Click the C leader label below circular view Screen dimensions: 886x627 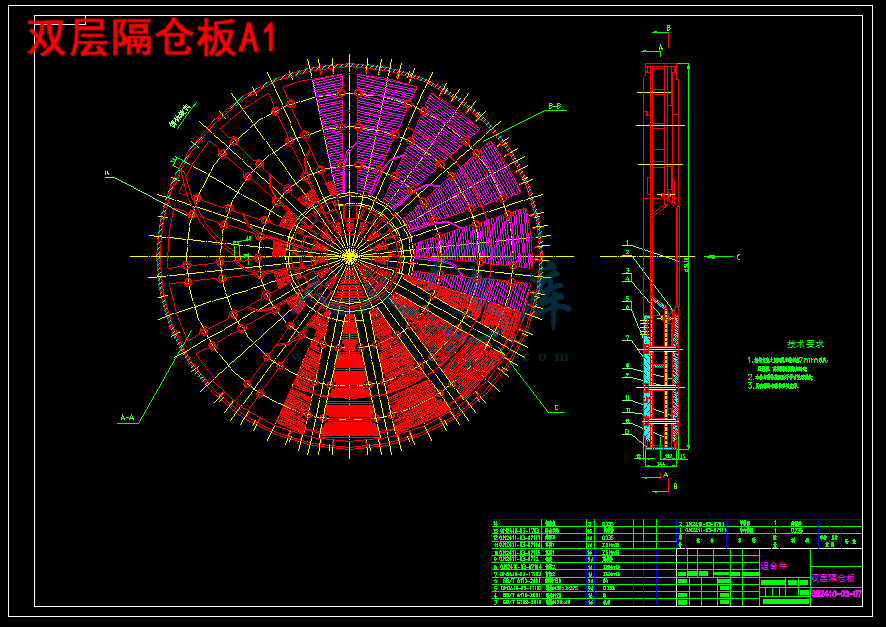pyautogui.click(x=556, y=407)
